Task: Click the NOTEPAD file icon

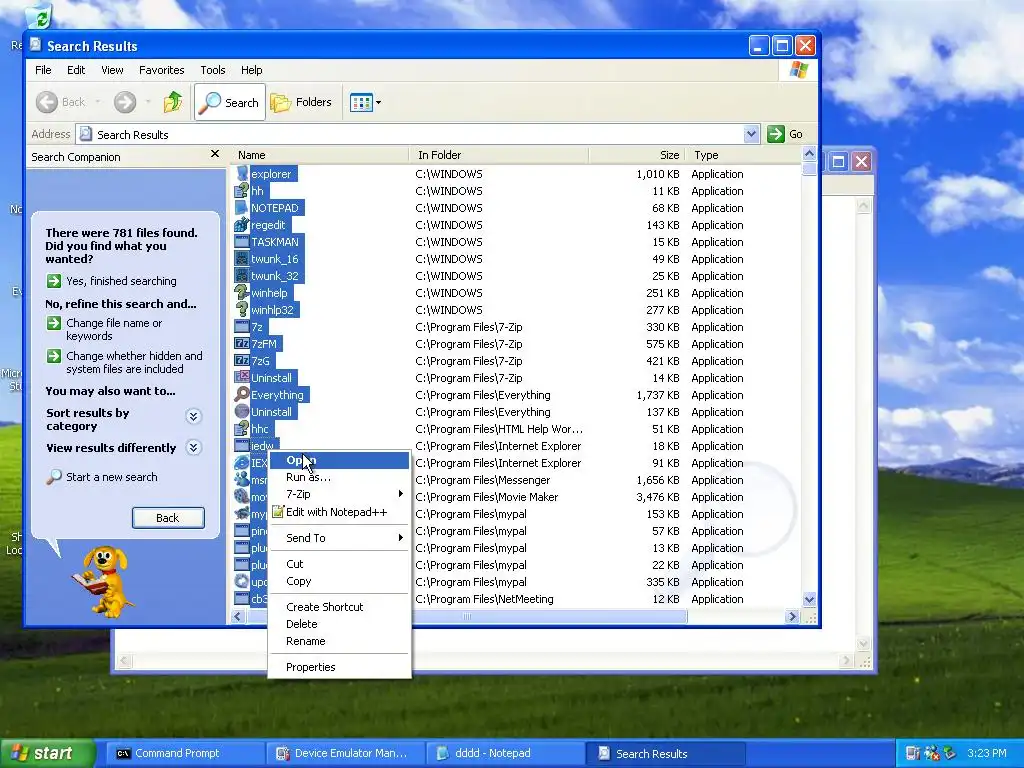Action: coord(242,208)
